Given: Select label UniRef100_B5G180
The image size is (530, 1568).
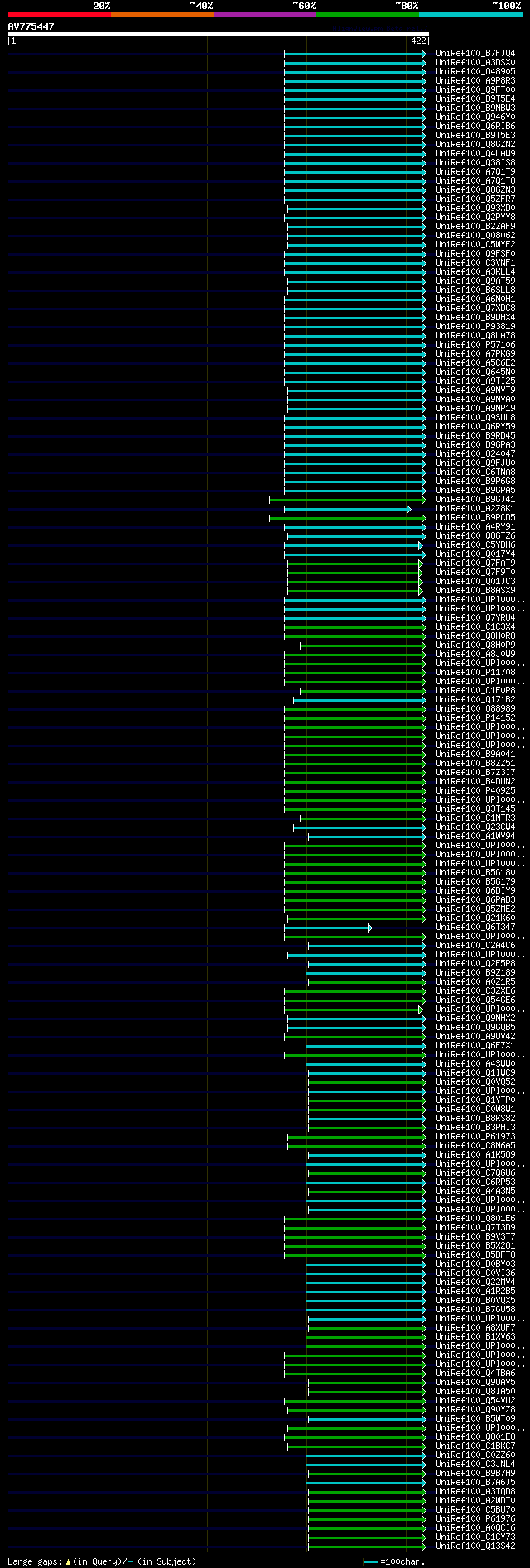Looking at the screenshot, I should click(x=475, y=873).
